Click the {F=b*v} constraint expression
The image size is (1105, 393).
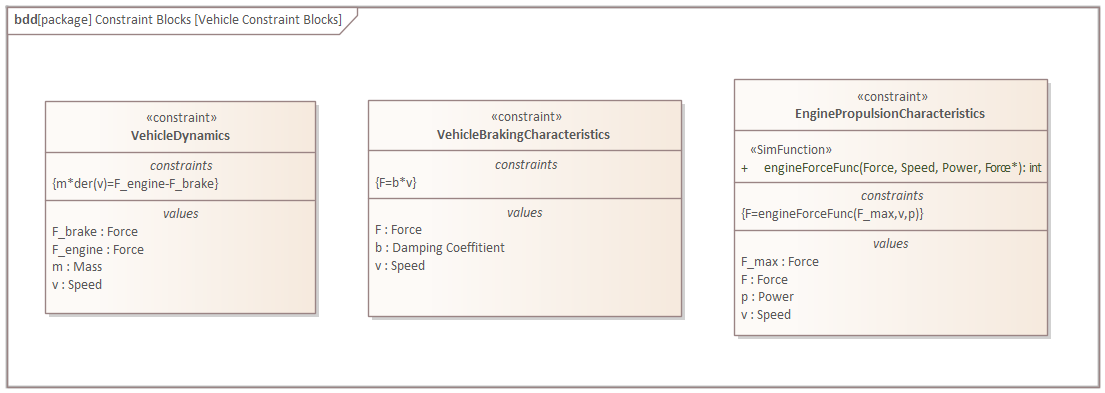(397, 182)
